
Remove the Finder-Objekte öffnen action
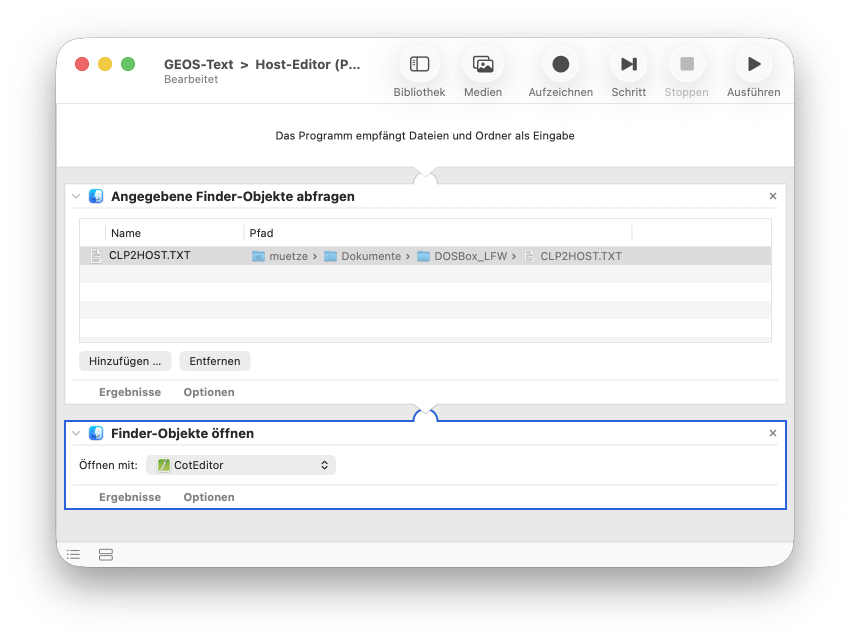pos(772,434)
